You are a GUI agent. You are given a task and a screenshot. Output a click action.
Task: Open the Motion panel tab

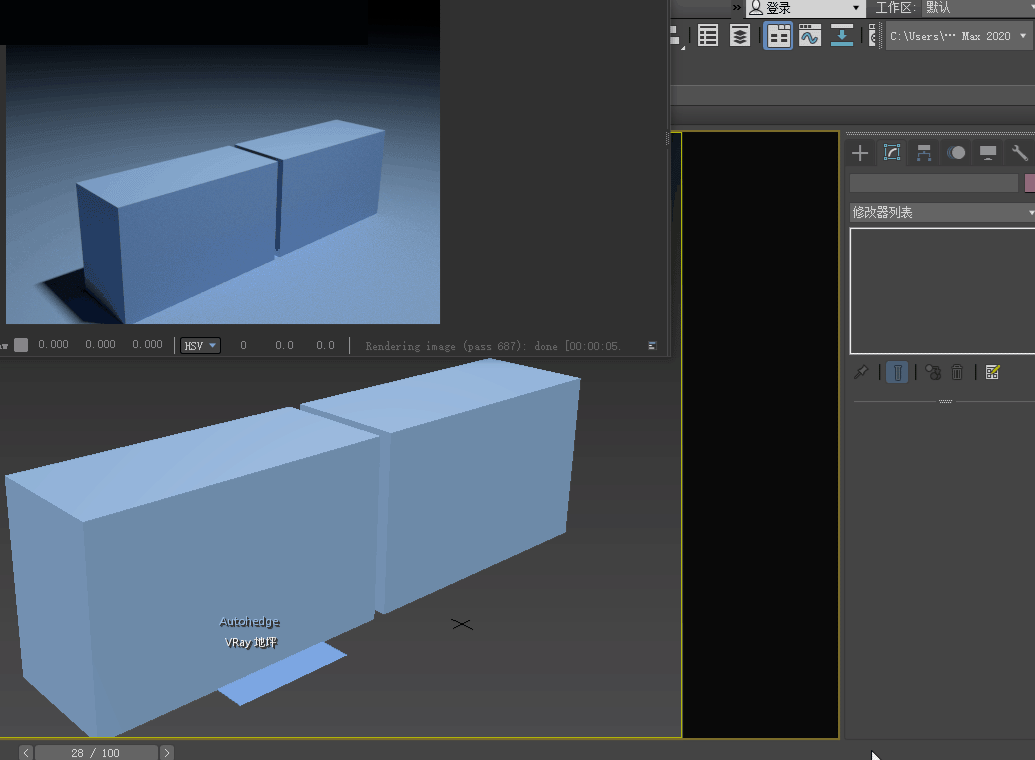(x=956, y=153)
